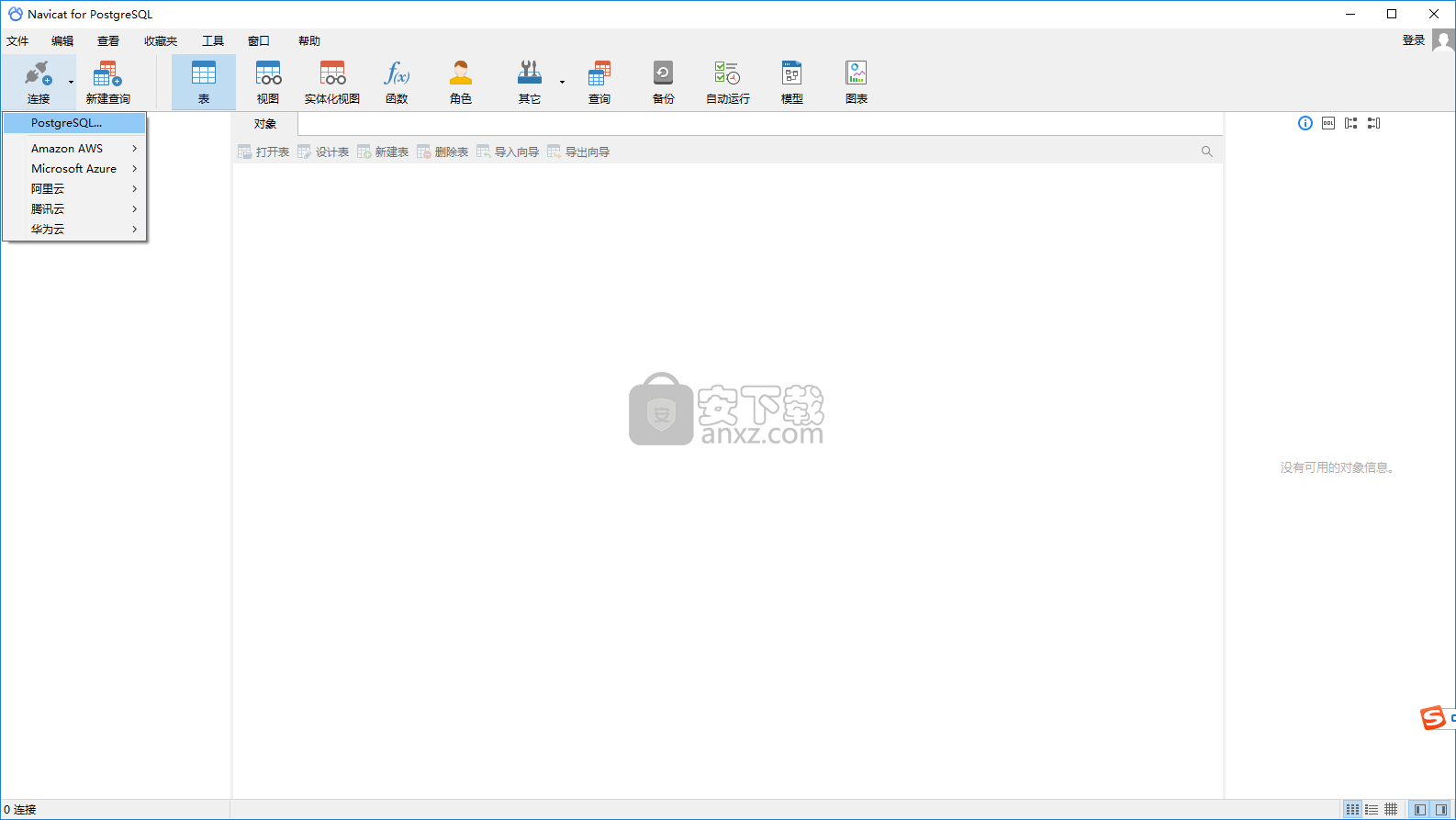Open the 图表 chart icon
The height and width of the screenshot is (820, 1456).
[857, 73]
